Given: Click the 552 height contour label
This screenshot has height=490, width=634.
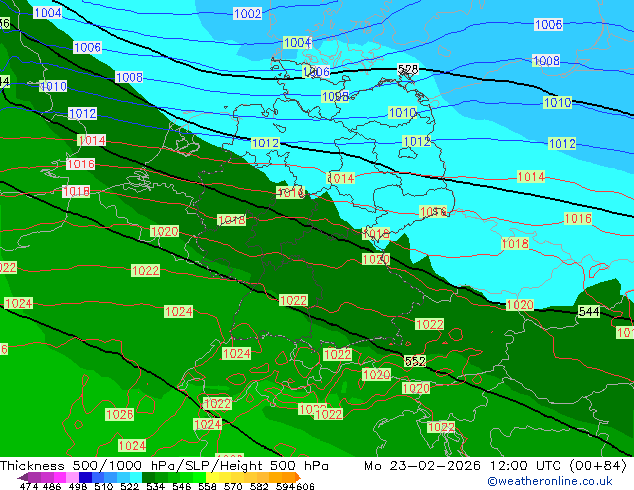Looking at the screenshot, I should point(415,361).
